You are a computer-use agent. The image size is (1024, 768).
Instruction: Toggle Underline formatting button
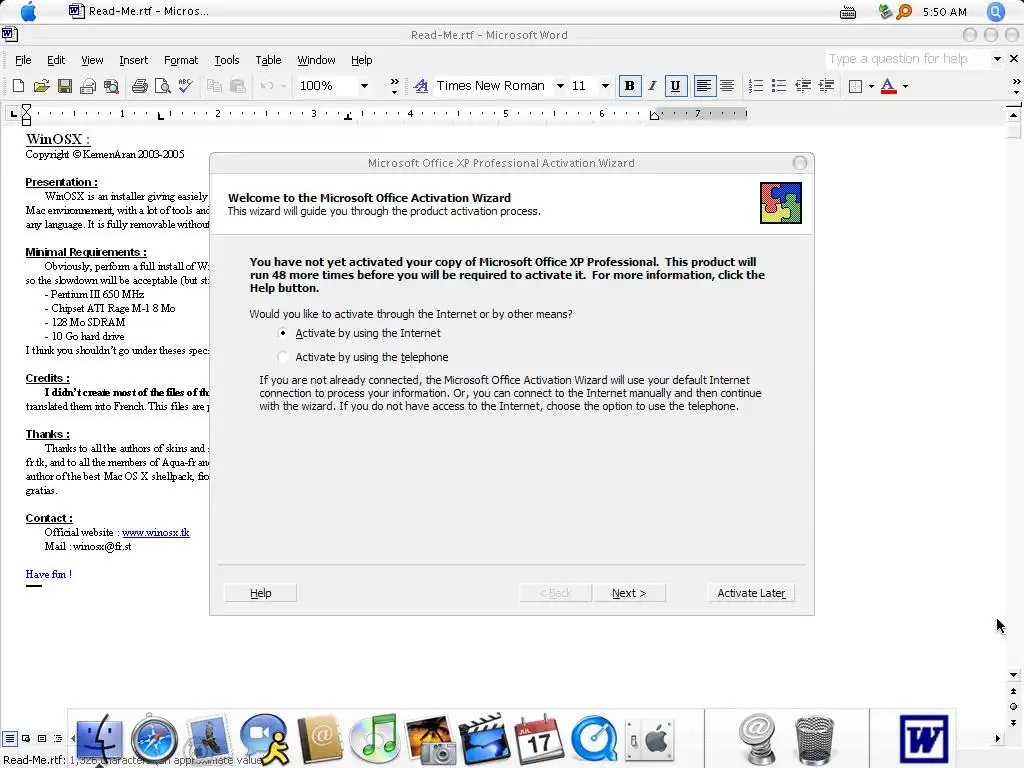click(675, 86)
